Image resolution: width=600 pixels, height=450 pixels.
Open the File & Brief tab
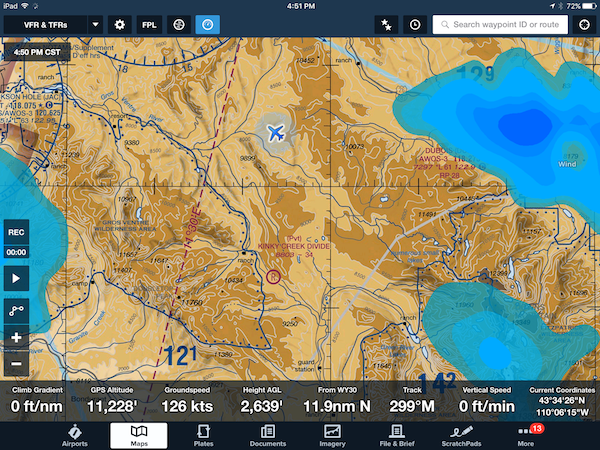pos(397,436)
